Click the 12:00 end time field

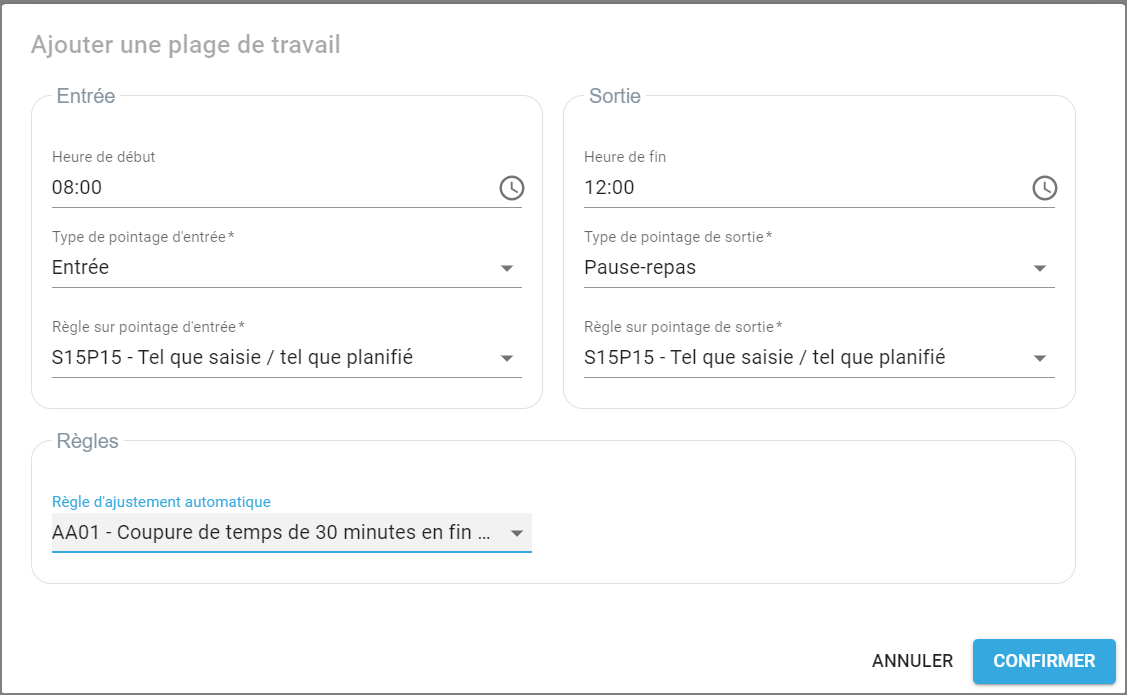[x=800, y=188]
